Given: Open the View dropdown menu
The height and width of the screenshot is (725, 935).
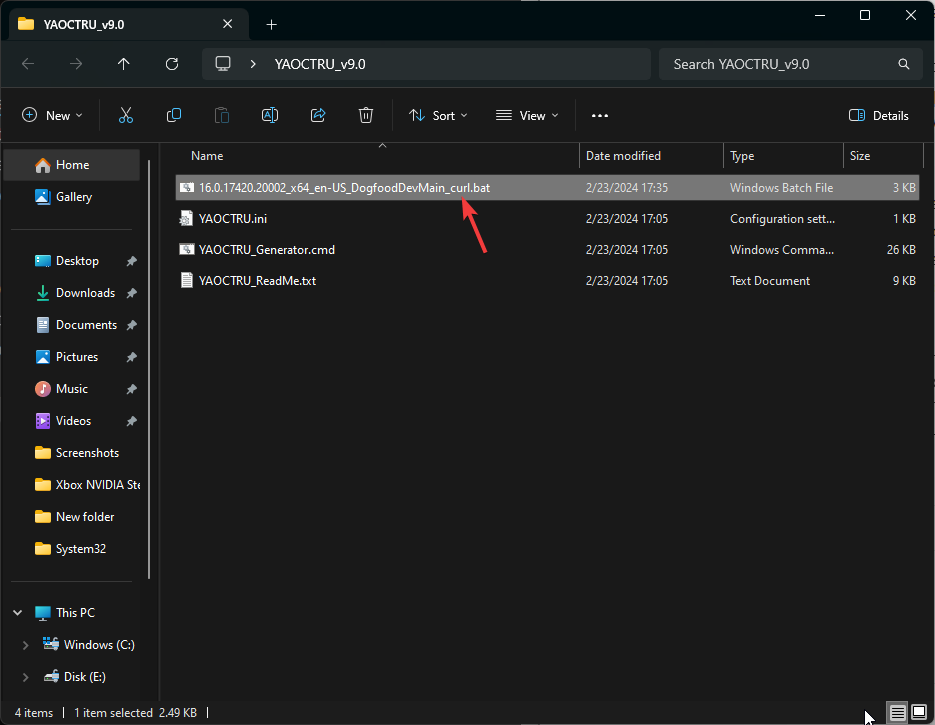Looking at the screenshot, I should tap(527, 115).
